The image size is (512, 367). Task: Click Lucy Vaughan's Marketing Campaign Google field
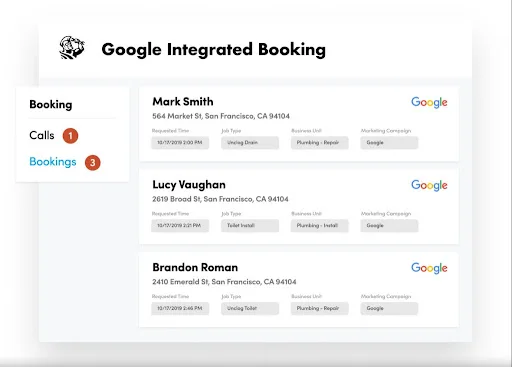pos(389,226)
